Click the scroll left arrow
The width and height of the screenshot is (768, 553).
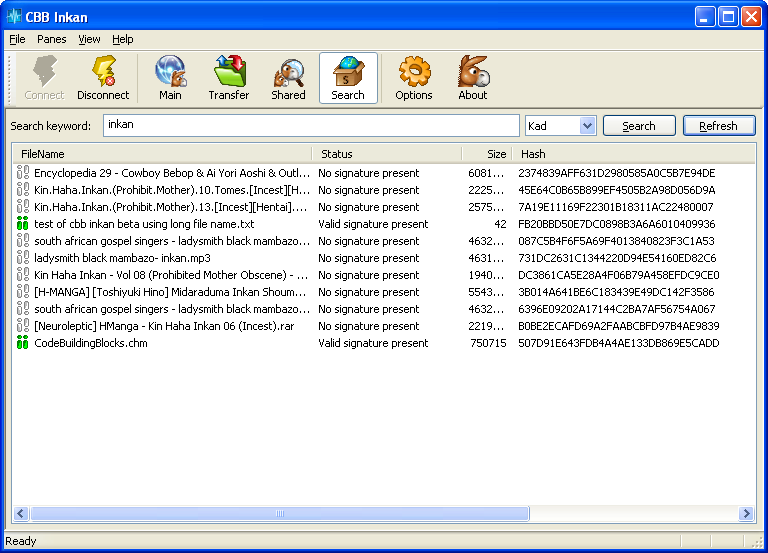click(21, 513)
